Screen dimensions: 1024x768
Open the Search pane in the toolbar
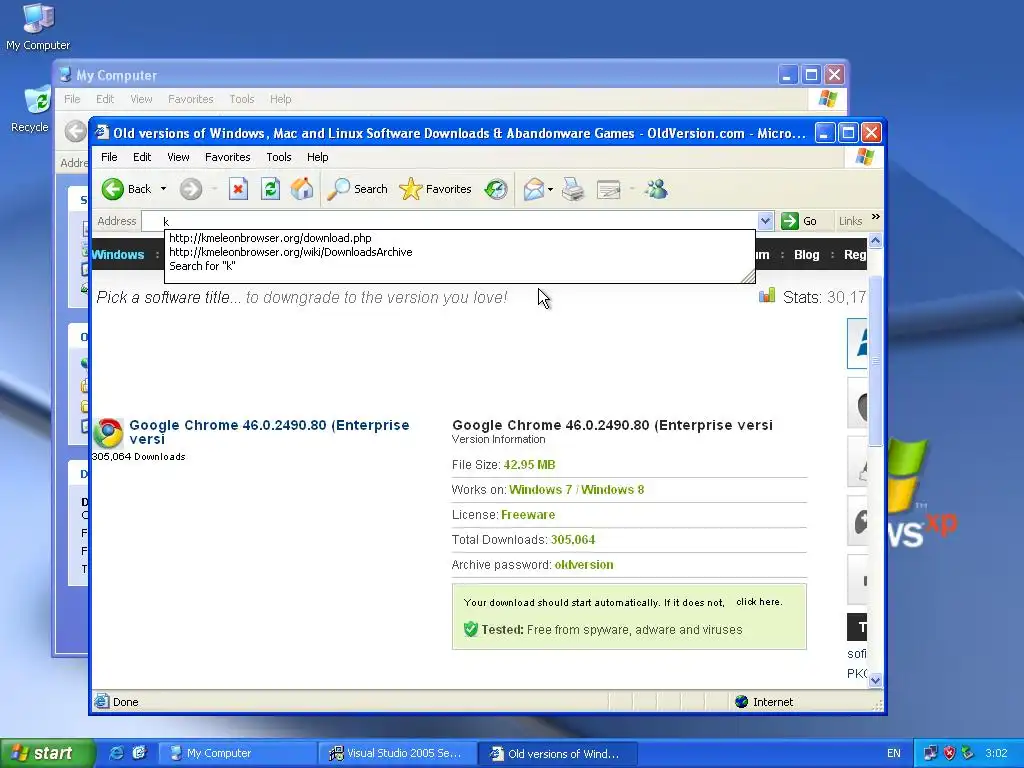(x=357, y=189)
